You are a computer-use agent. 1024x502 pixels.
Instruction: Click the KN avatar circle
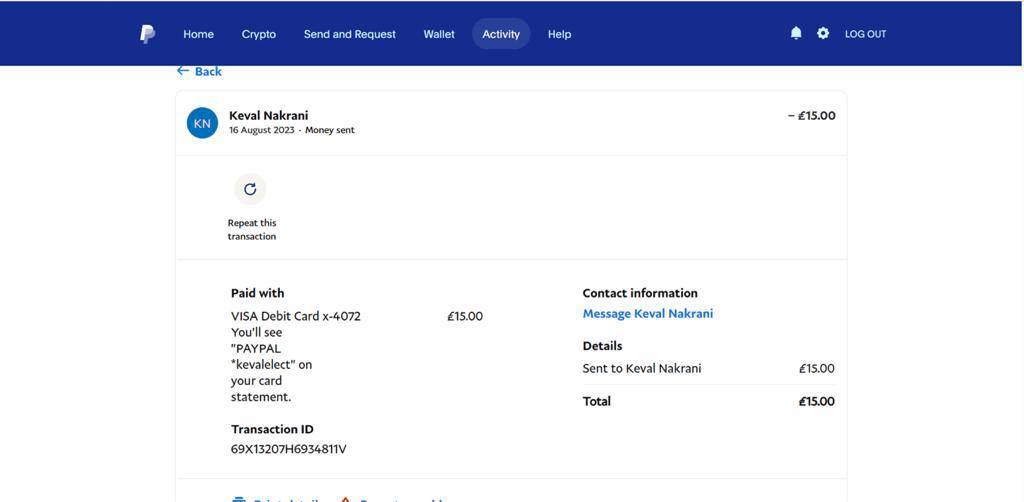pos(202,123)
